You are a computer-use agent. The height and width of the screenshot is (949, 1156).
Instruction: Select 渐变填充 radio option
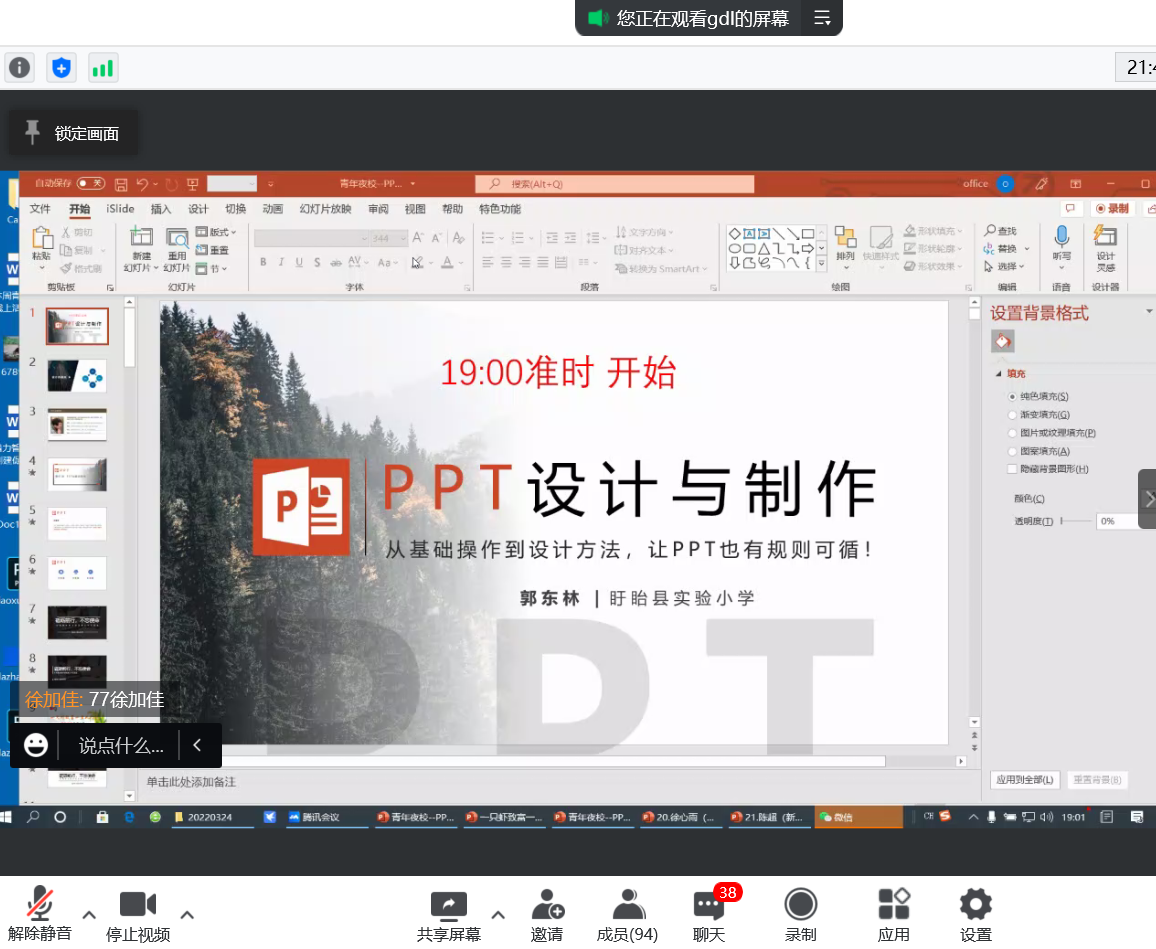(x=1012, y=415)
